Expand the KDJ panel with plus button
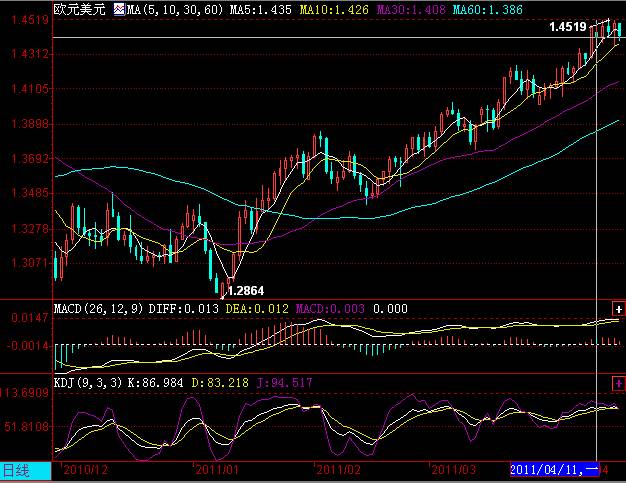Image resolution: width=626 pixels, height=483 pixels. point(618,384)
